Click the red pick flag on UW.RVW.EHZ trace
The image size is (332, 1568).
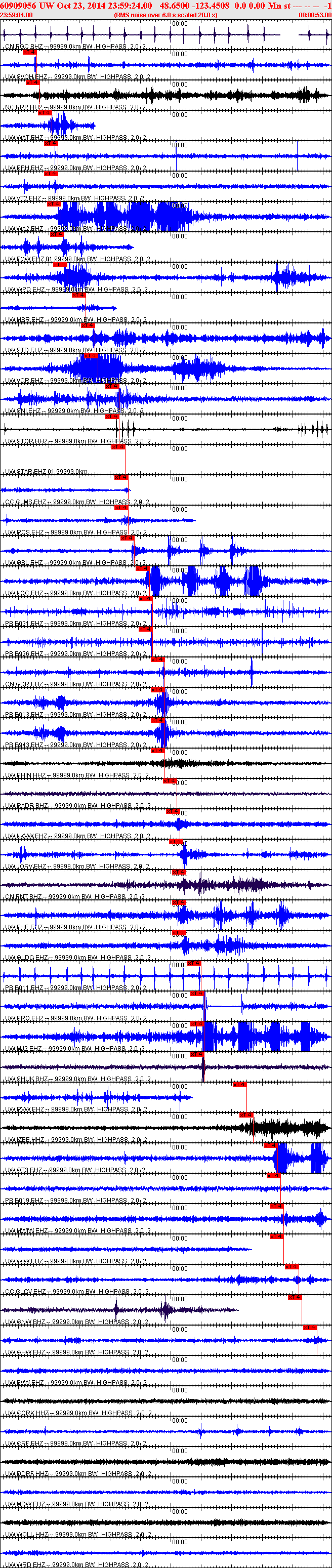coord(239,1085)
